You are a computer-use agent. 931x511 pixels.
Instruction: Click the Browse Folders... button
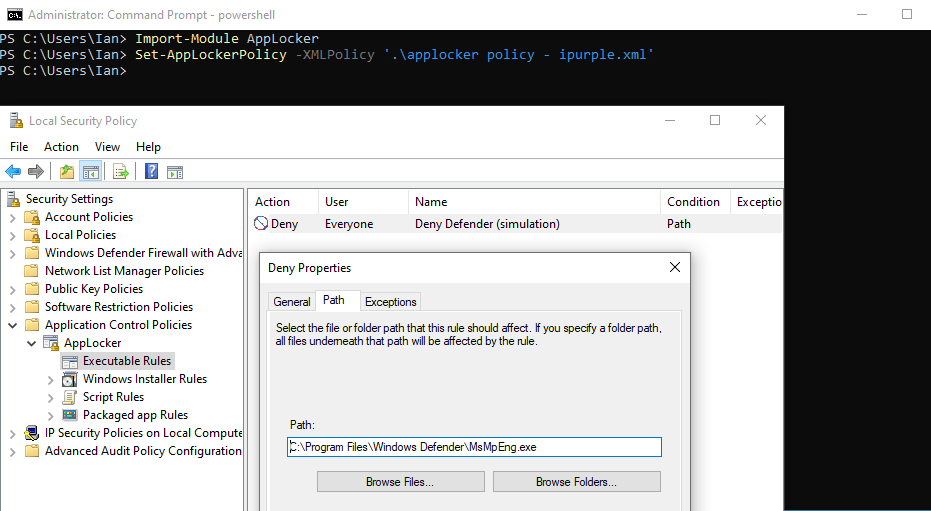[x=576, y=482]
